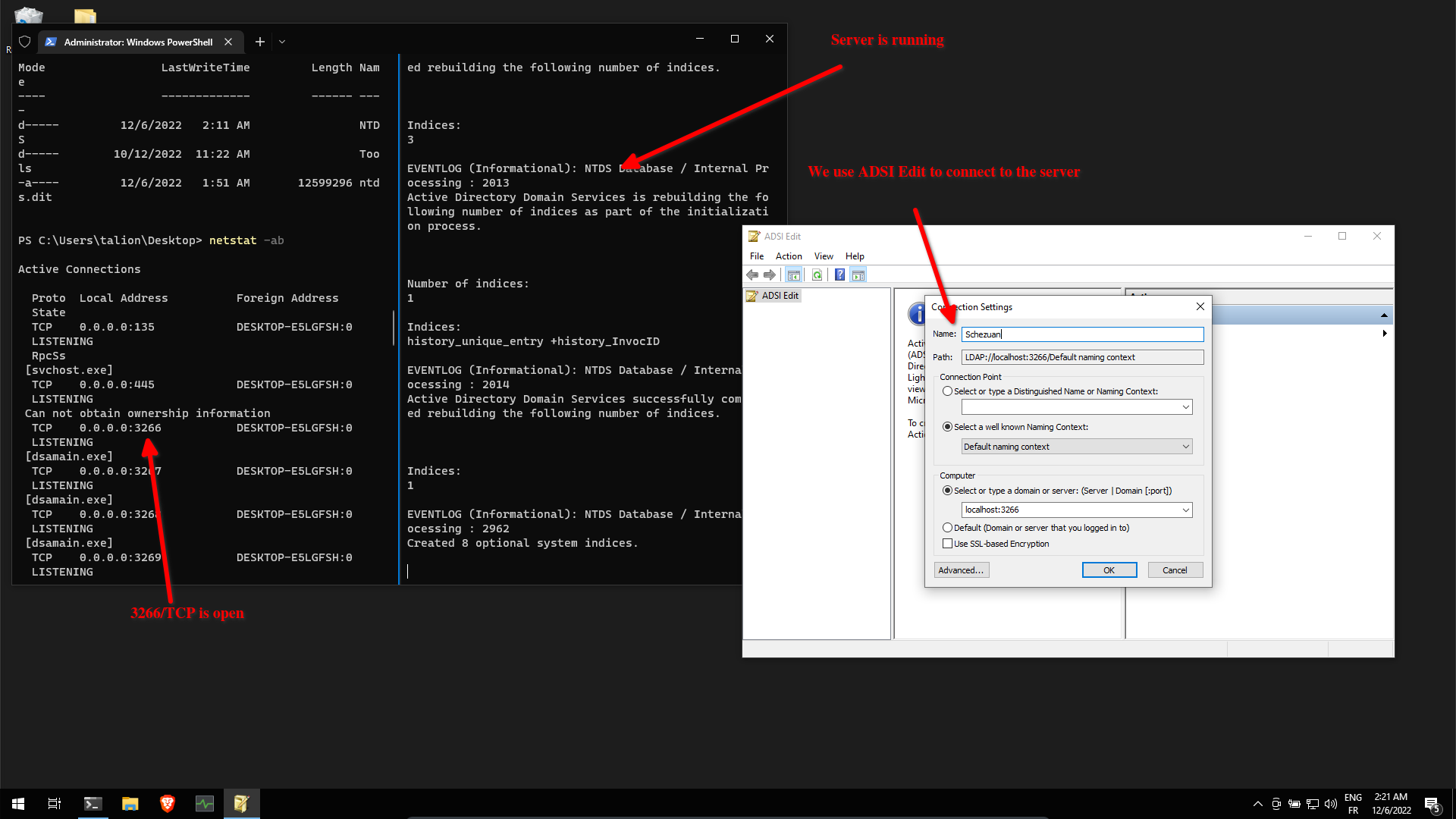Toggle Show/Hide Console Tree toolbar icon
Viewport: 1456px width, 819px height.
[x=793, y=275]
